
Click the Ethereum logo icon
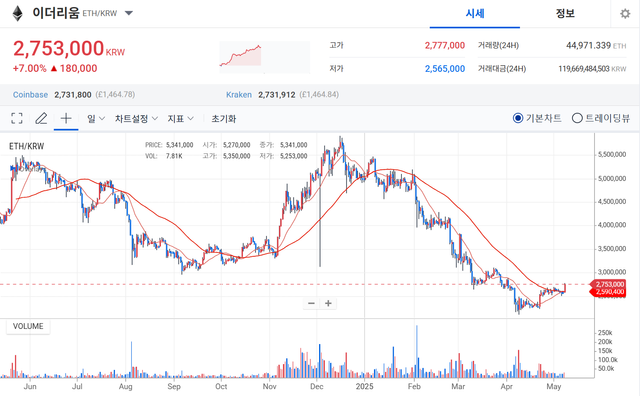pos(18,13)
